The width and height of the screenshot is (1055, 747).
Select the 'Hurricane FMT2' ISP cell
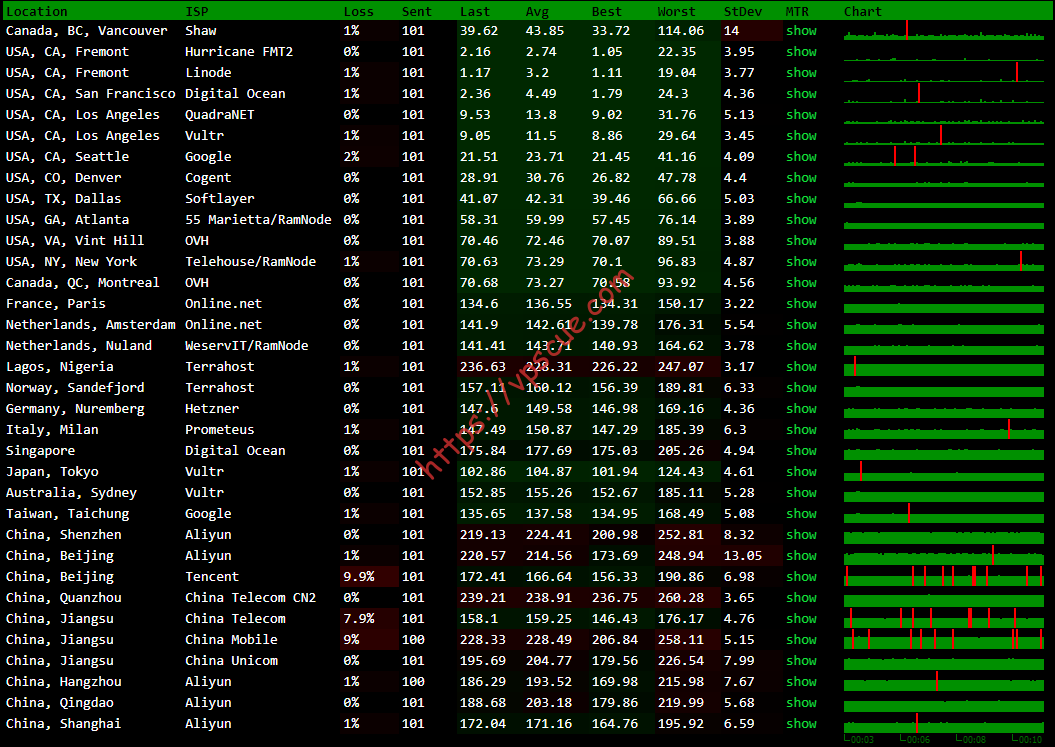pyautogui.click(x=239, y=52)
